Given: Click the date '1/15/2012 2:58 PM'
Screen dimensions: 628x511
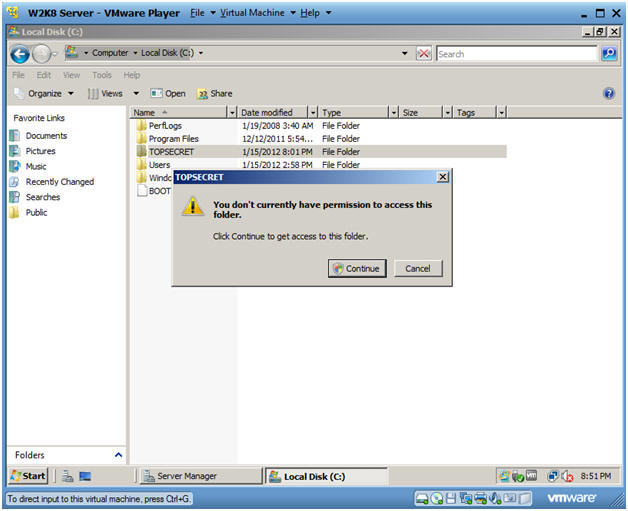Looking at the screenshot, I should pos(277,165).
